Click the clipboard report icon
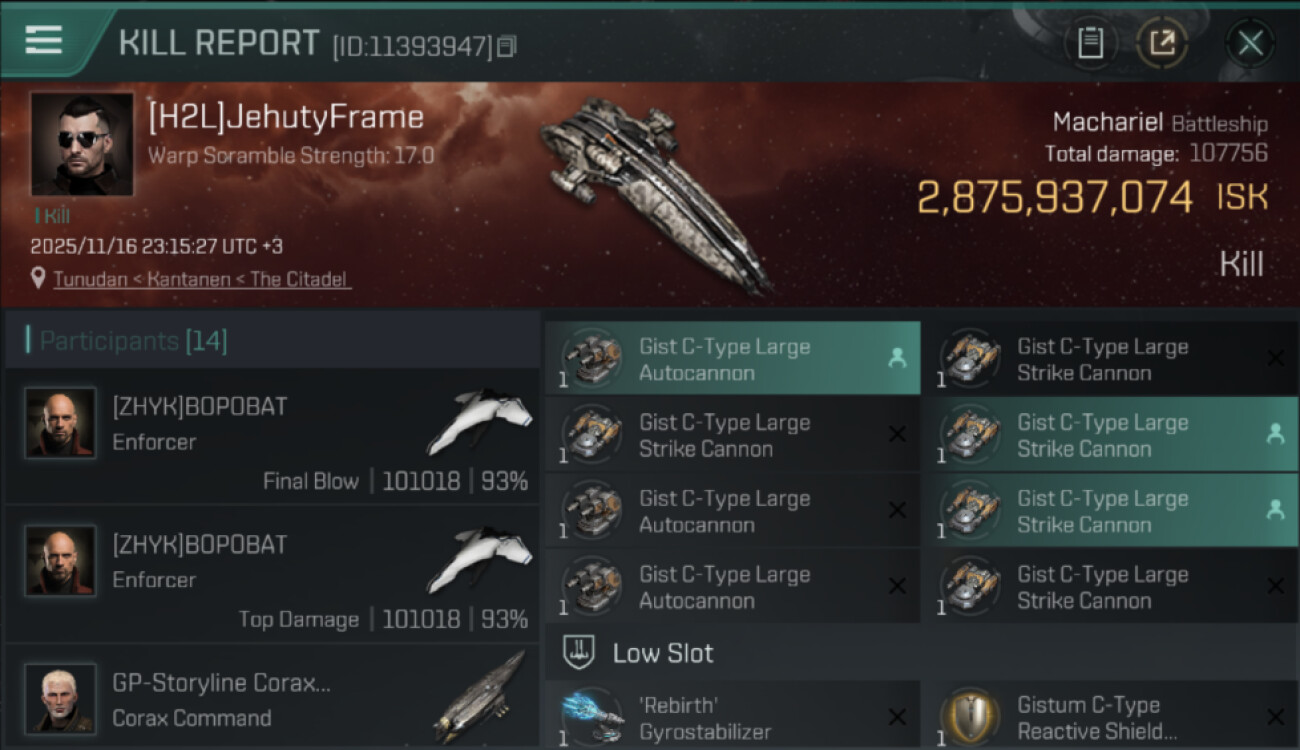 1090,42
